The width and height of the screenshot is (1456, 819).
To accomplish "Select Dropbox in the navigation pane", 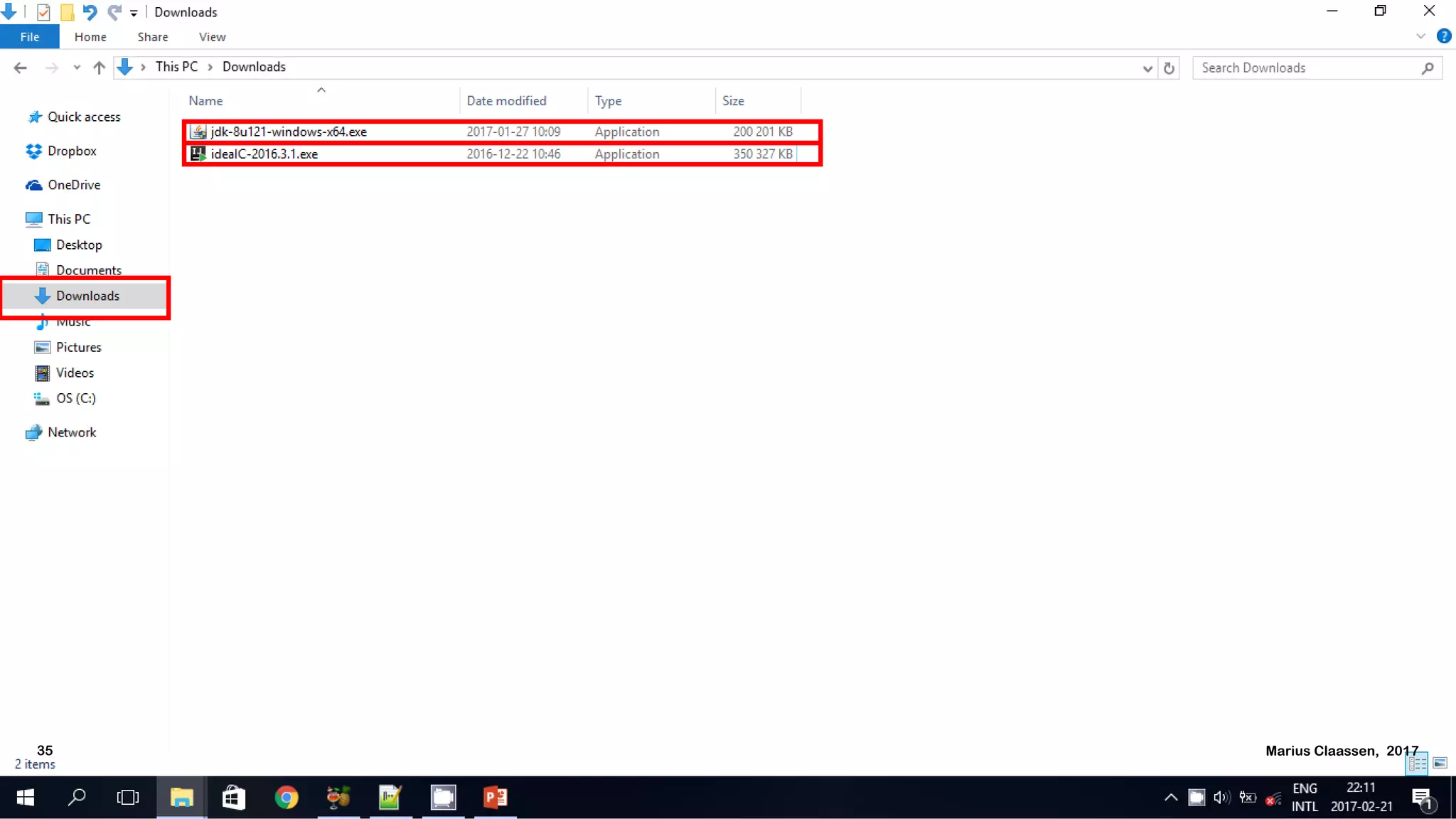I will [x=72, y=151].
